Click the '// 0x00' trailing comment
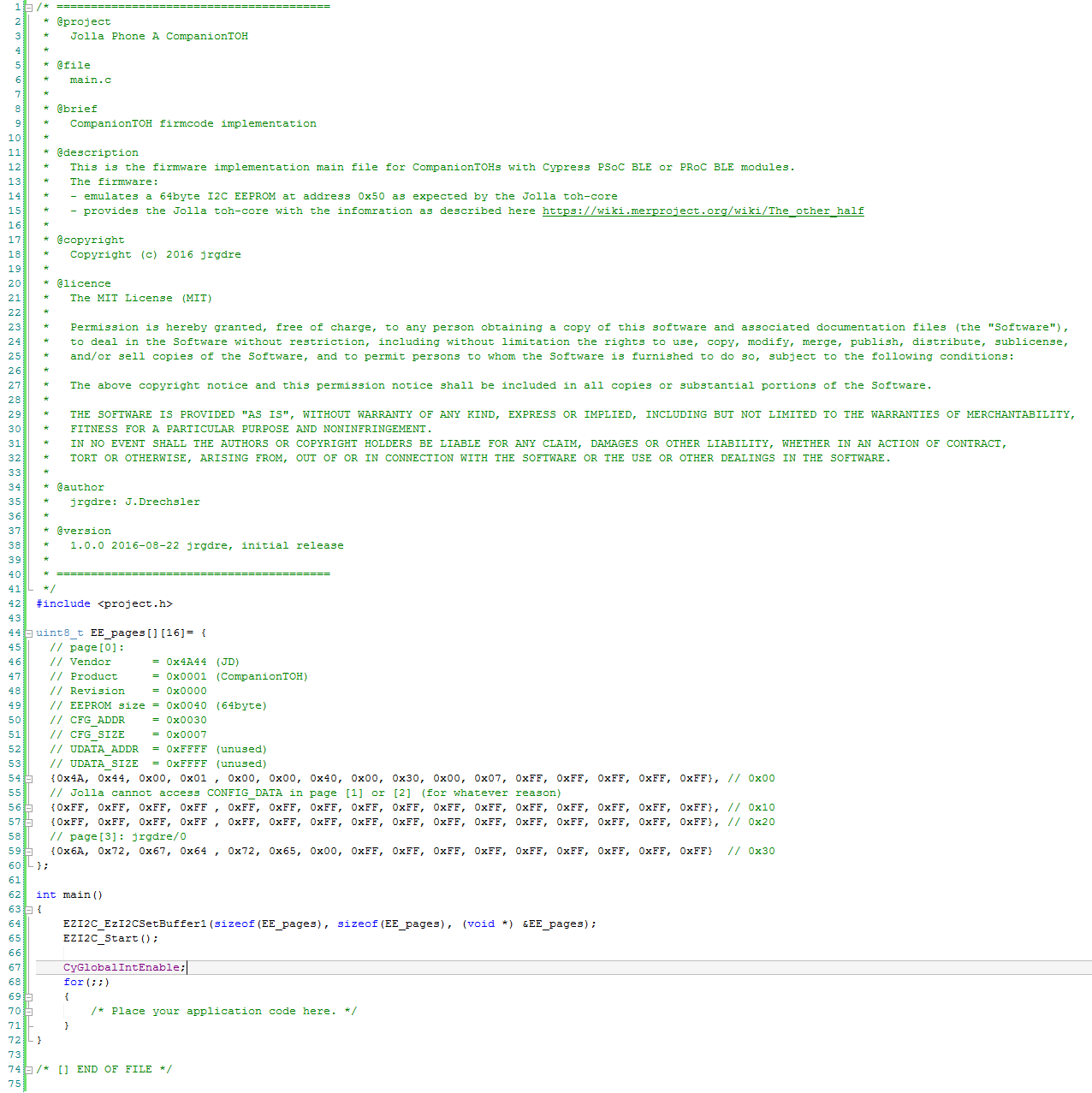 751,778
